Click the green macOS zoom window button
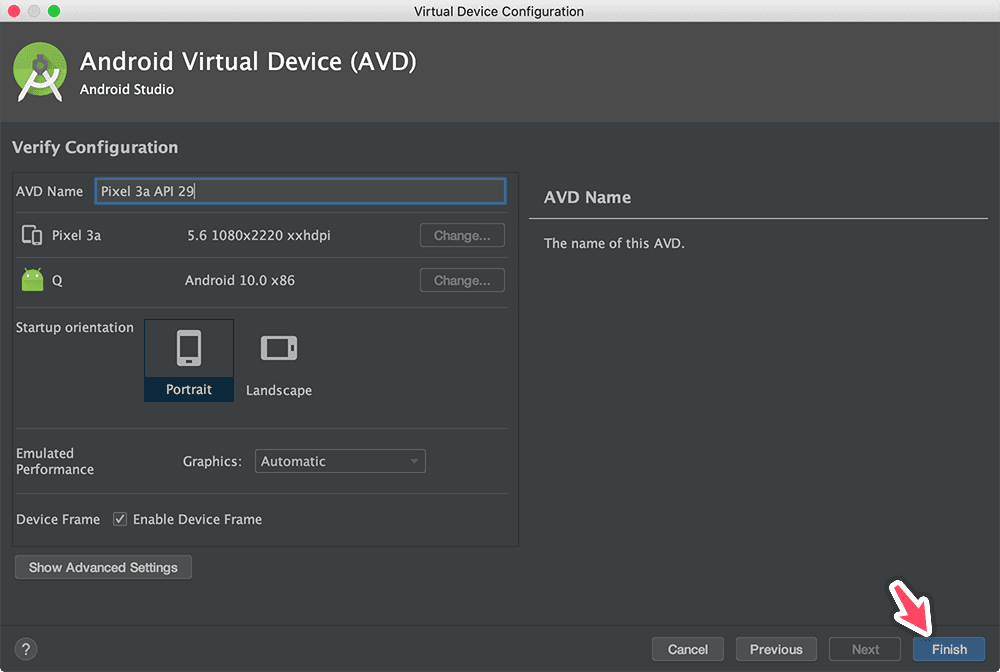Viewport: 1000px width, 672px height. coord(54,11)
